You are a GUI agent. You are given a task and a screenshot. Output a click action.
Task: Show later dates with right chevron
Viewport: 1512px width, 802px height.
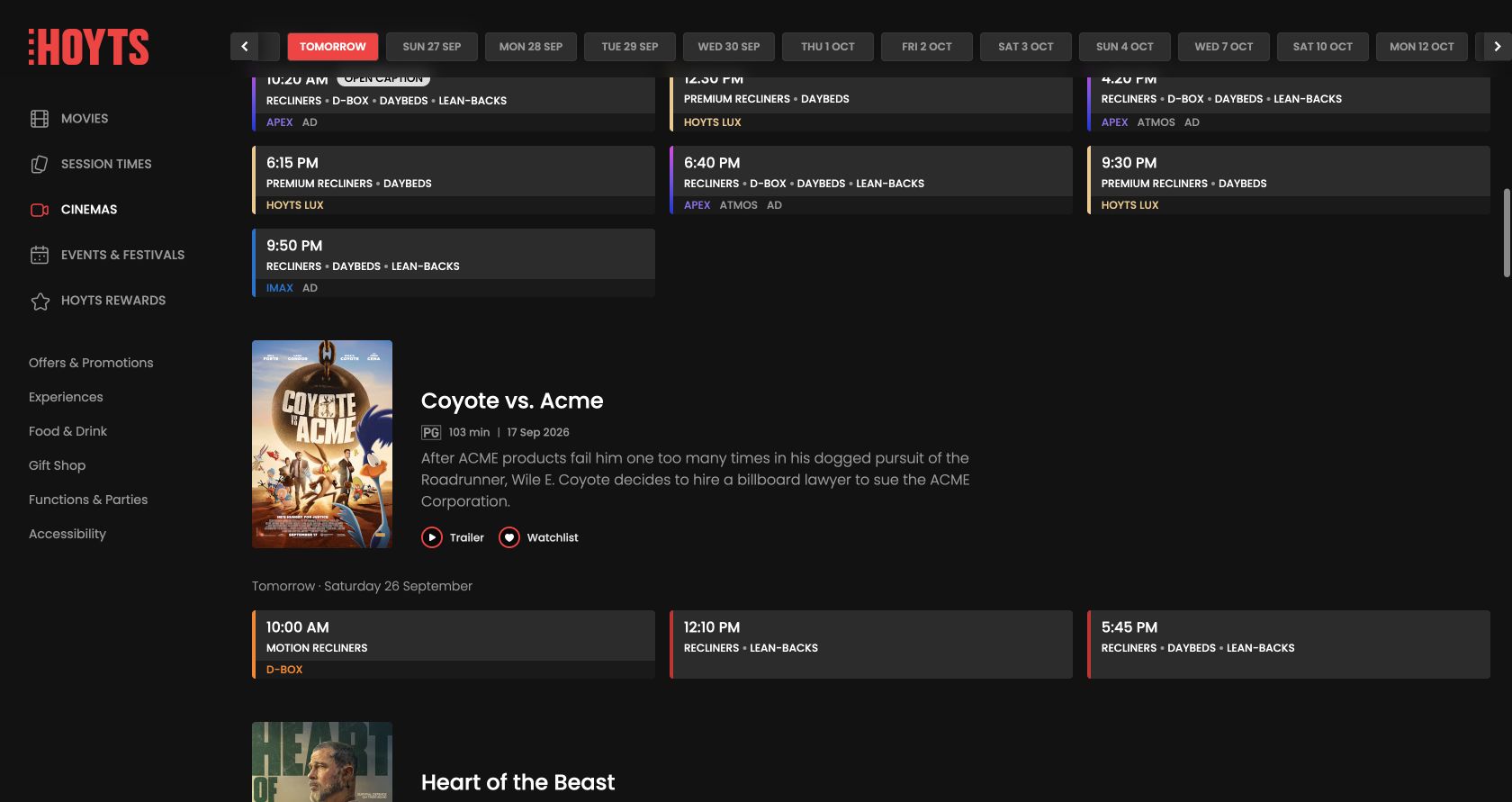pos(1498,47)
